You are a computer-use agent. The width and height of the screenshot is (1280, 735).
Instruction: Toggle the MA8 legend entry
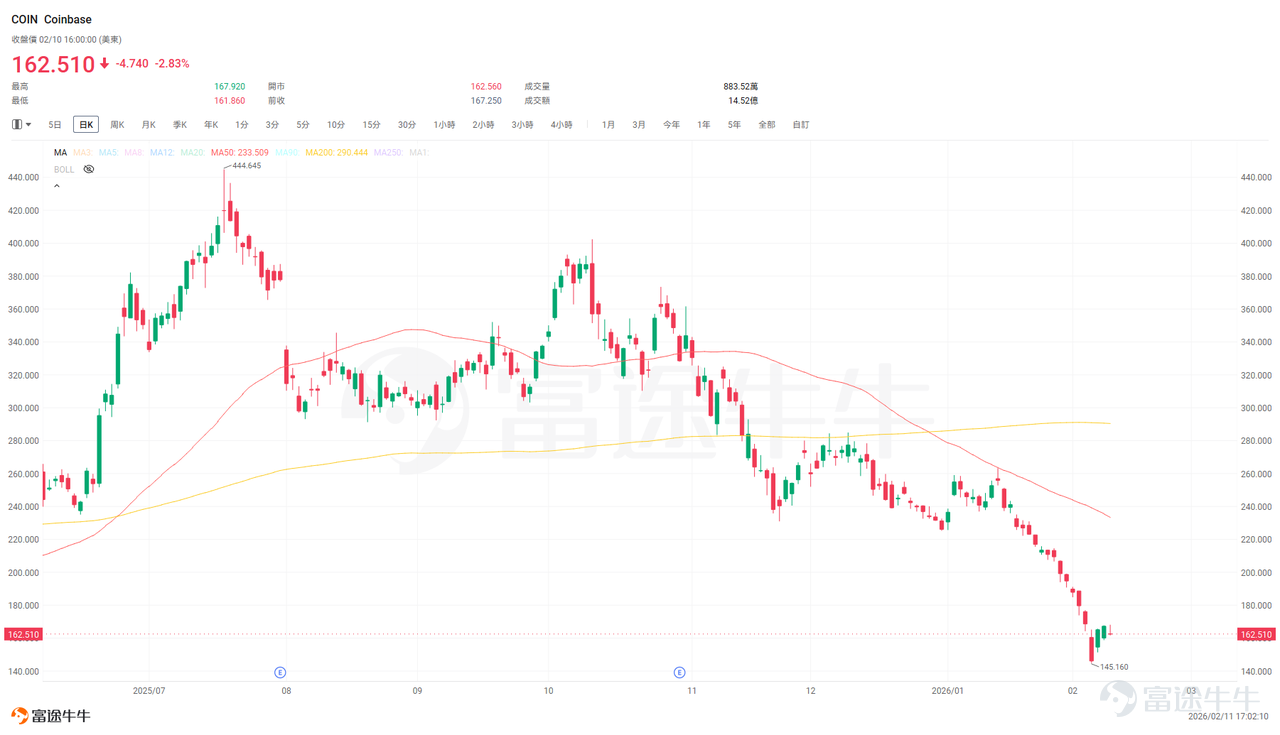click(134, 152)
